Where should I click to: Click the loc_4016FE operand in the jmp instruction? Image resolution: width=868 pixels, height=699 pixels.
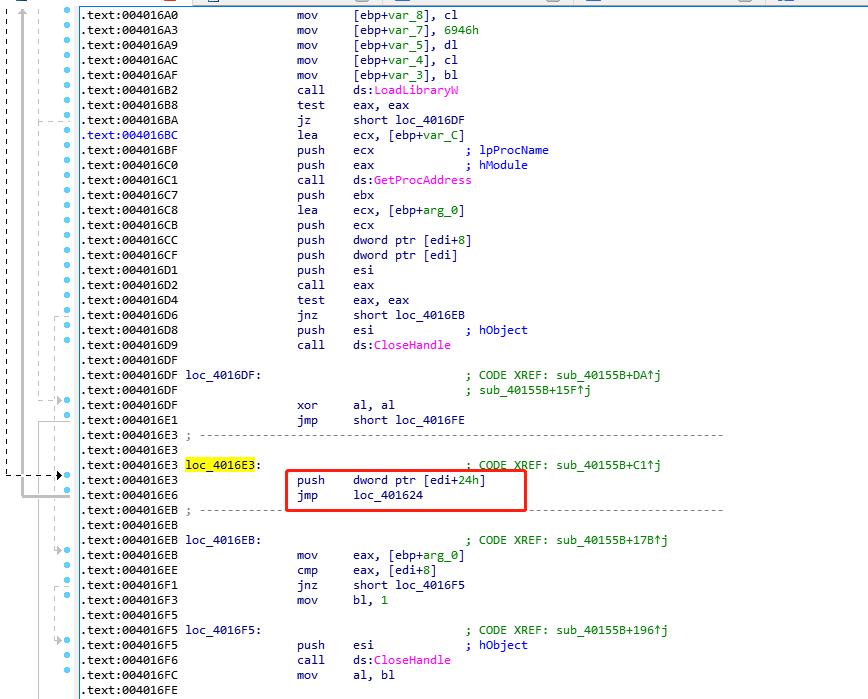click(x=429, y=420)
